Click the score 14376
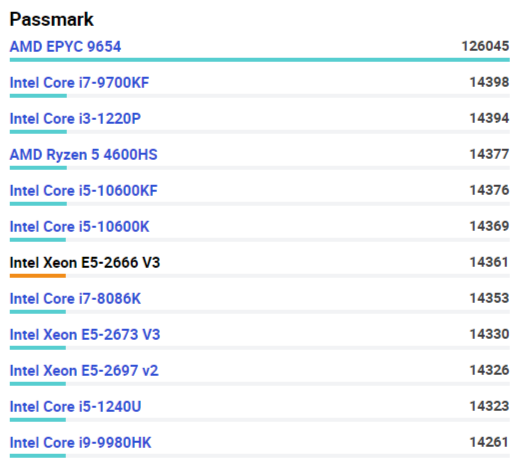524x474 pixels. (489, 191)
